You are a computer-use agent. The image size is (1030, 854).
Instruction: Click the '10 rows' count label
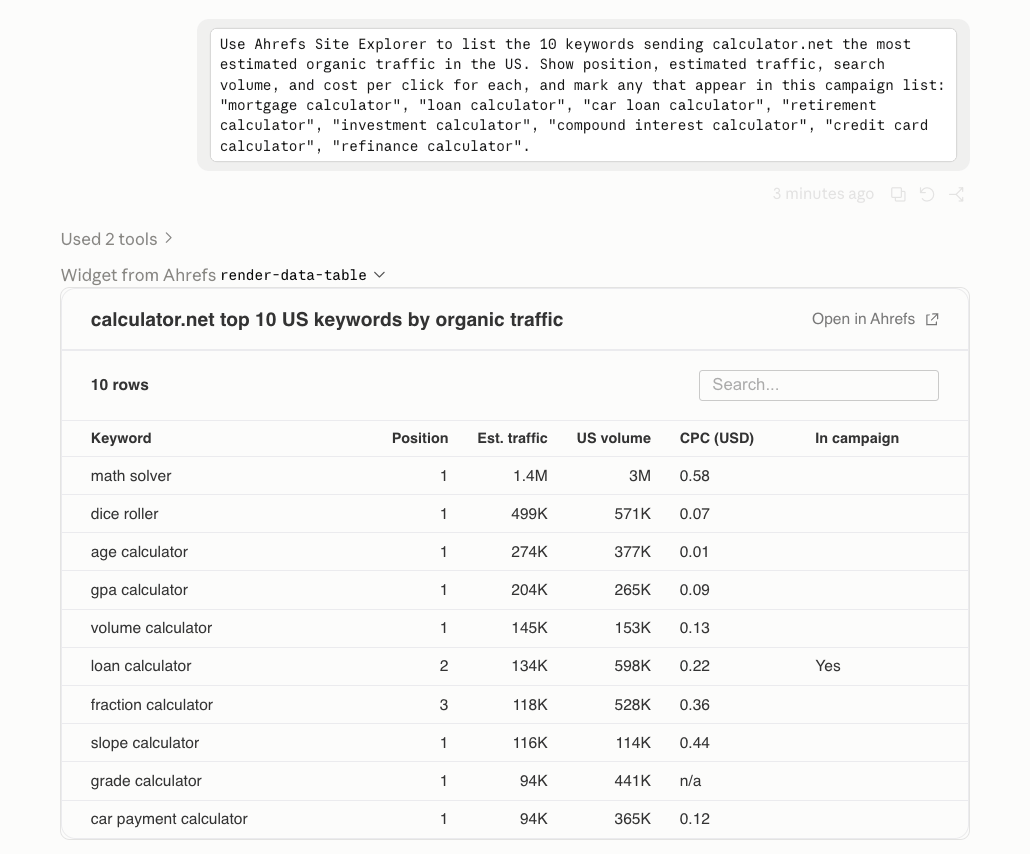(x=120, y=386)
